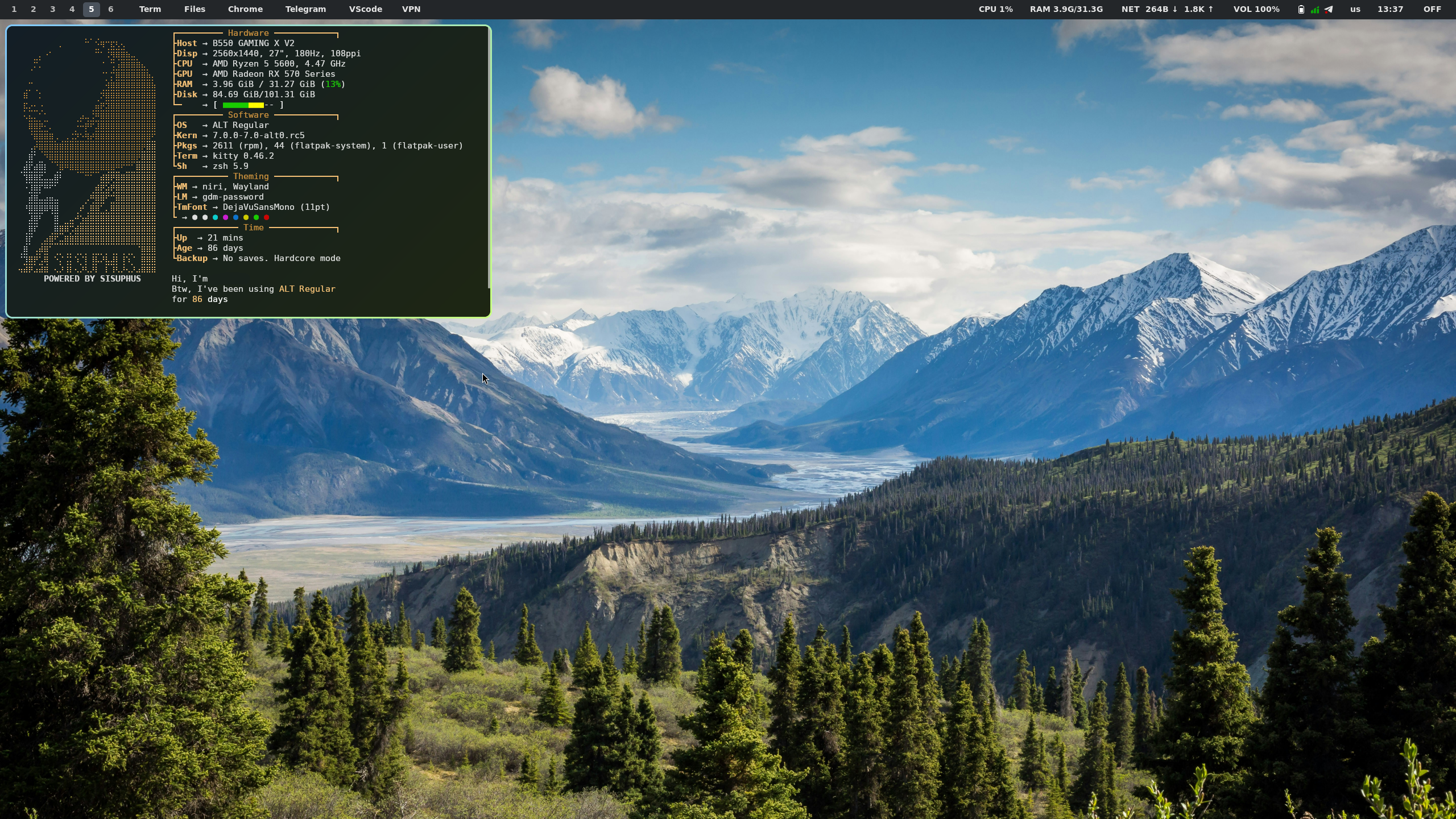The width and height of the screenshot is (1456, 819).
Task: Switch to workspace 1
Action: [x=14, y=9]
